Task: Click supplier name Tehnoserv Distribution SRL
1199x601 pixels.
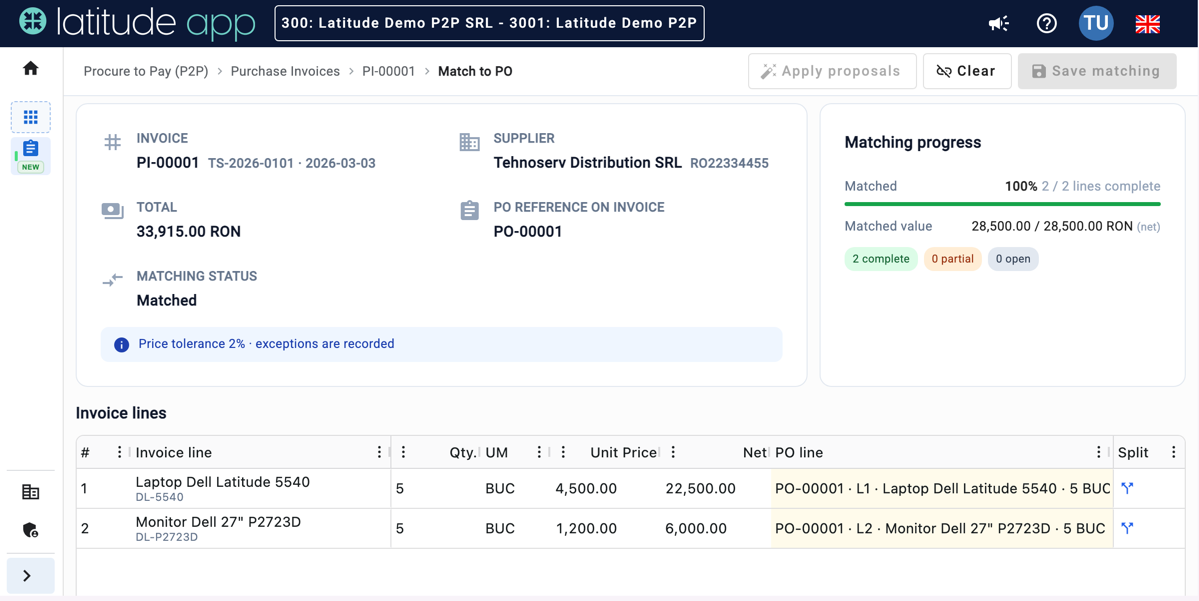Action: pos(587,163)
